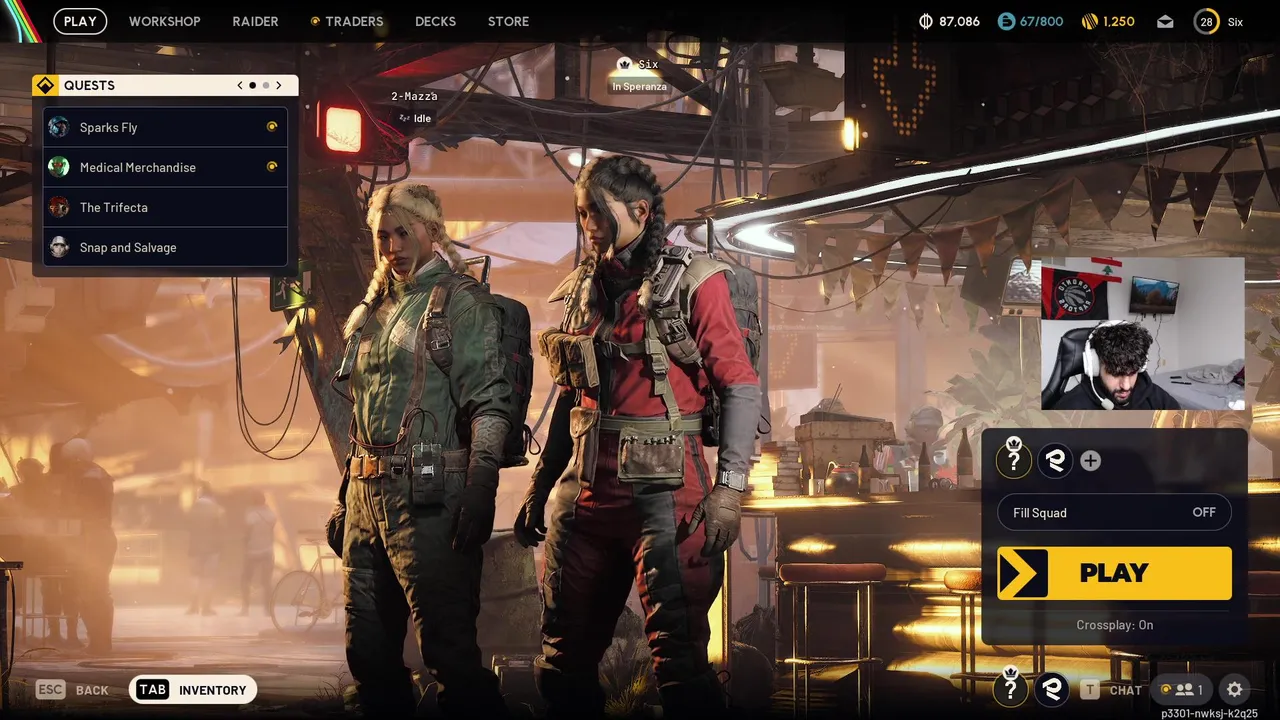Switch to the WORKSHOP tab

click(165, 21)
